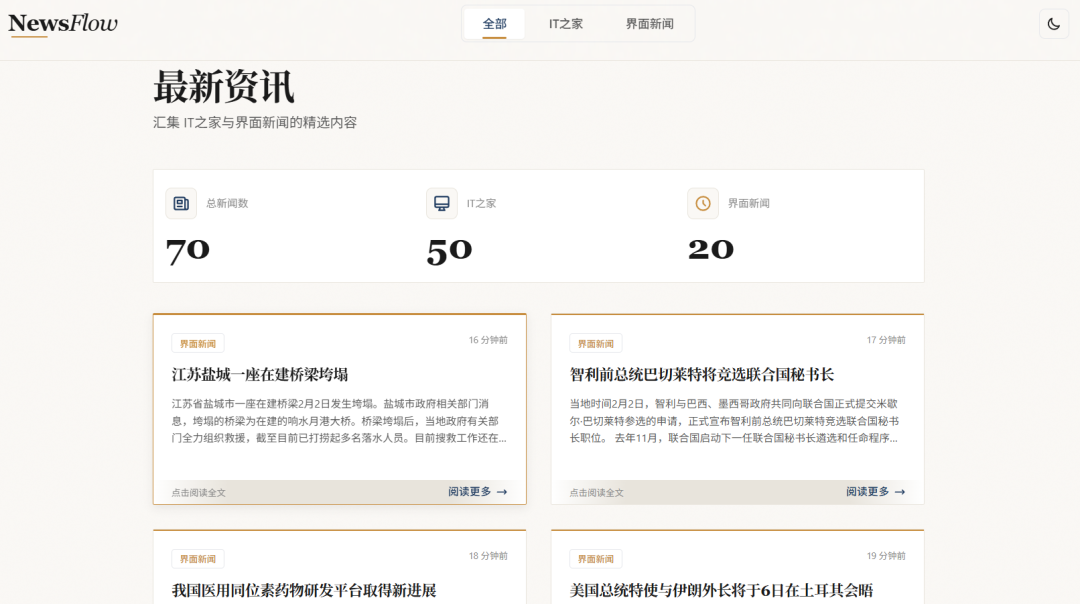Click the summary text of 江苏盐城 article
1080x604 pixels.
coord(339,421)
